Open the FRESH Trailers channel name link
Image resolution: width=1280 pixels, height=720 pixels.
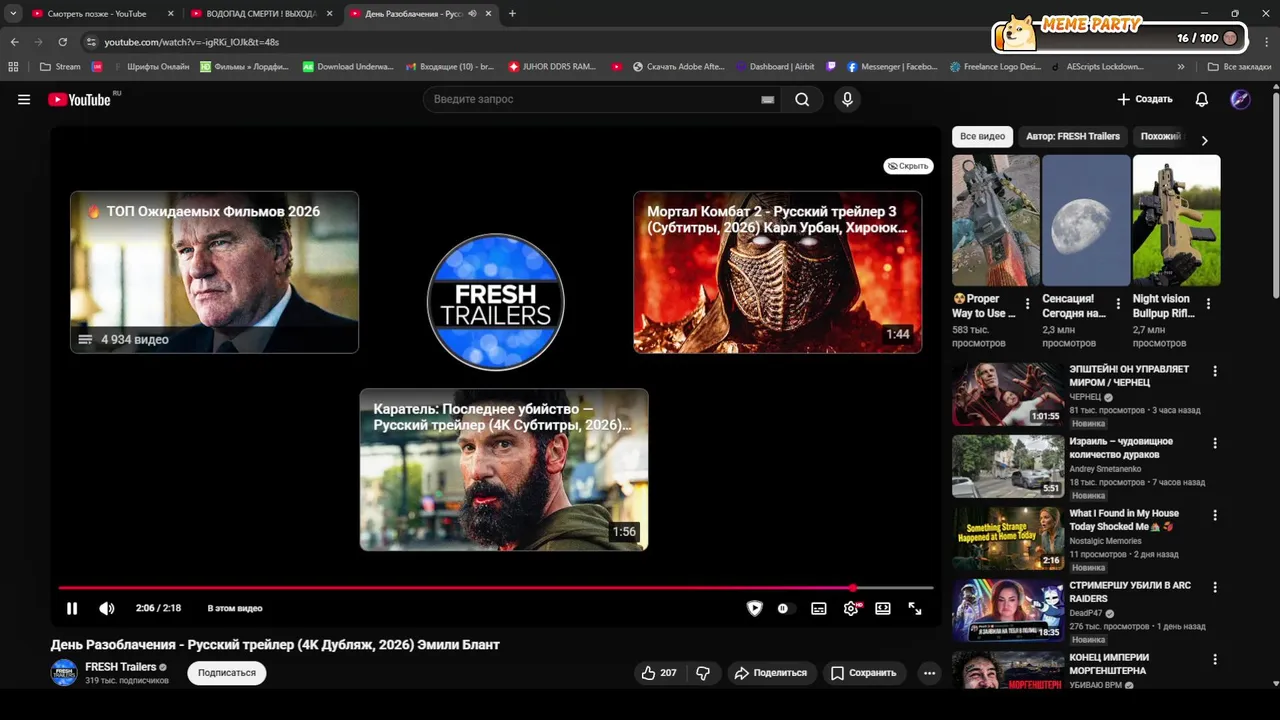[121, 667]
